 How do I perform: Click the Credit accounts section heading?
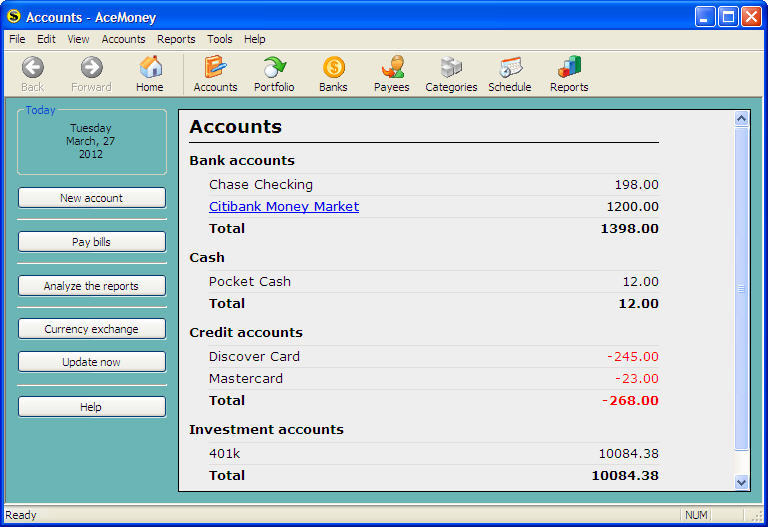coord(246,333)
